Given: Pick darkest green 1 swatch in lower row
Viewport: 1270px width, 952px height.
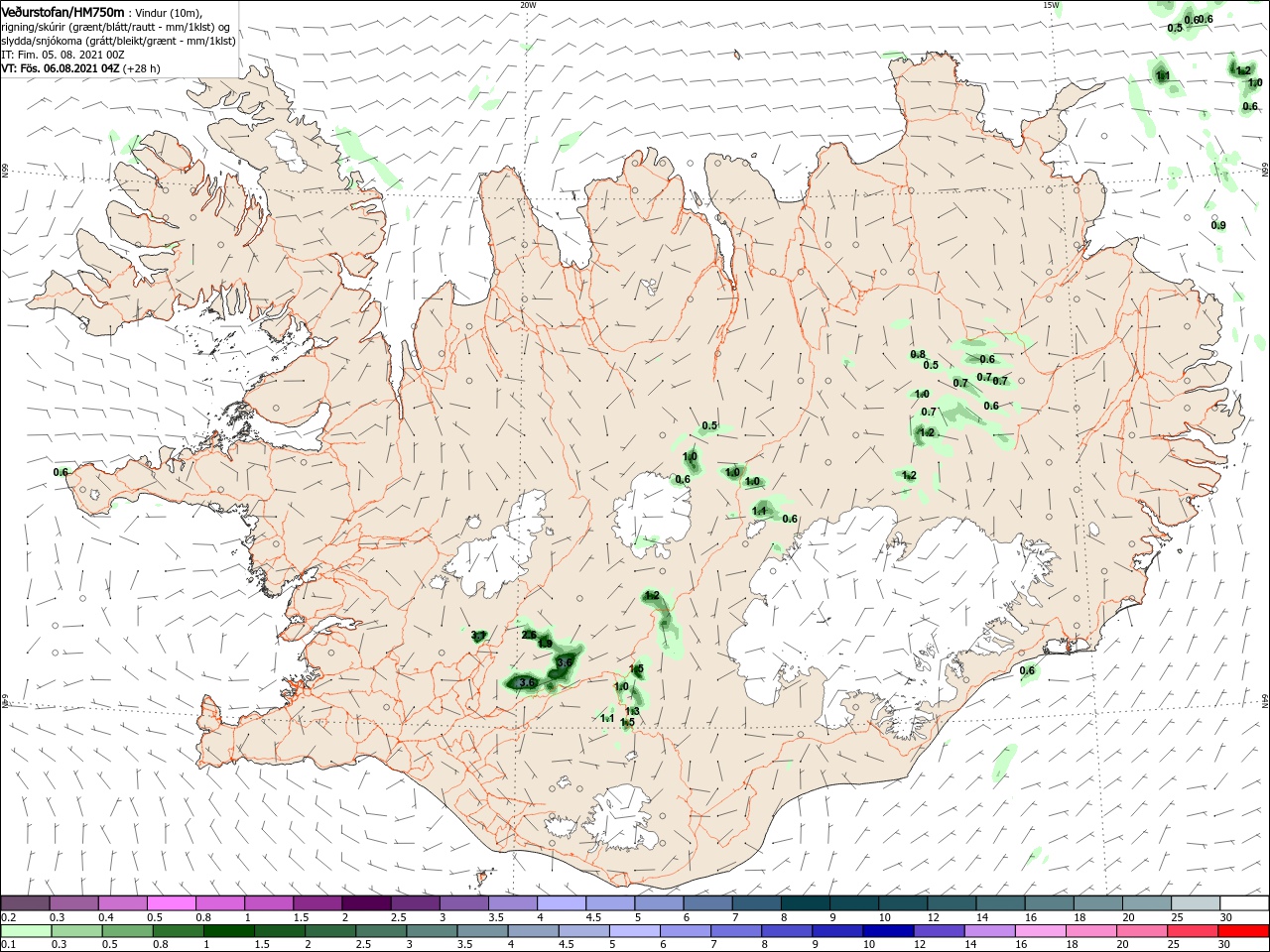Looking at the screenshot, I should (x=228, y=931).
